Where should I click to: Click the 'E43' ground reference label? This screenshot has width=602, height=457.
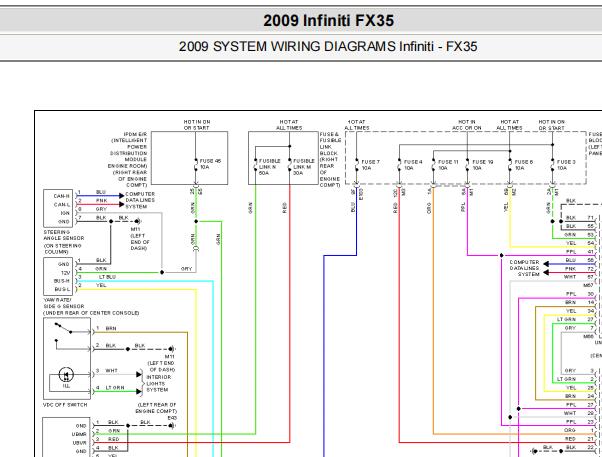[172, 418]
